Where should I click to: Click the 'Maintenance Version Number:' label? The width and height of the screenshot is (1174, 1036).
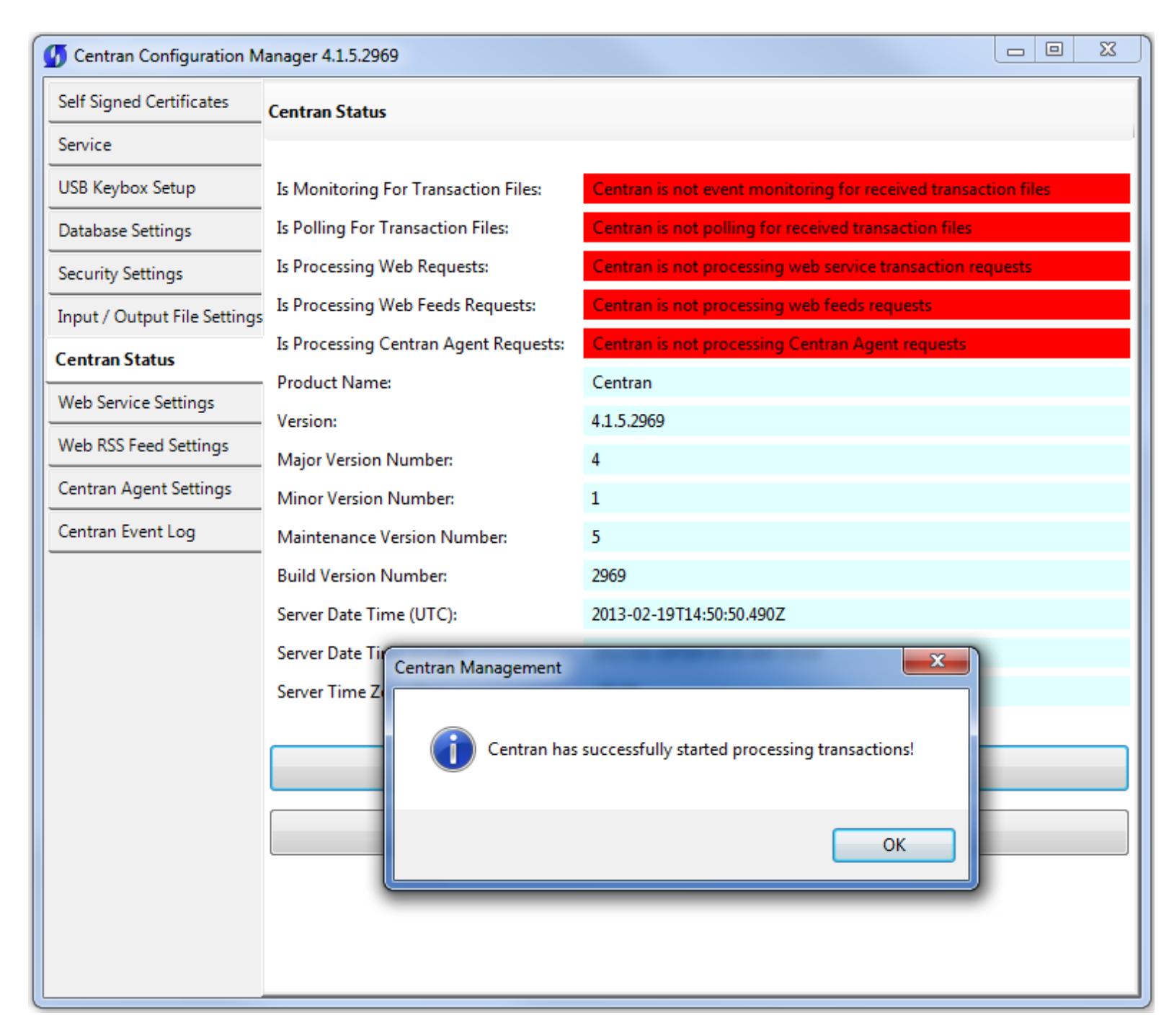tap(392, 538)
